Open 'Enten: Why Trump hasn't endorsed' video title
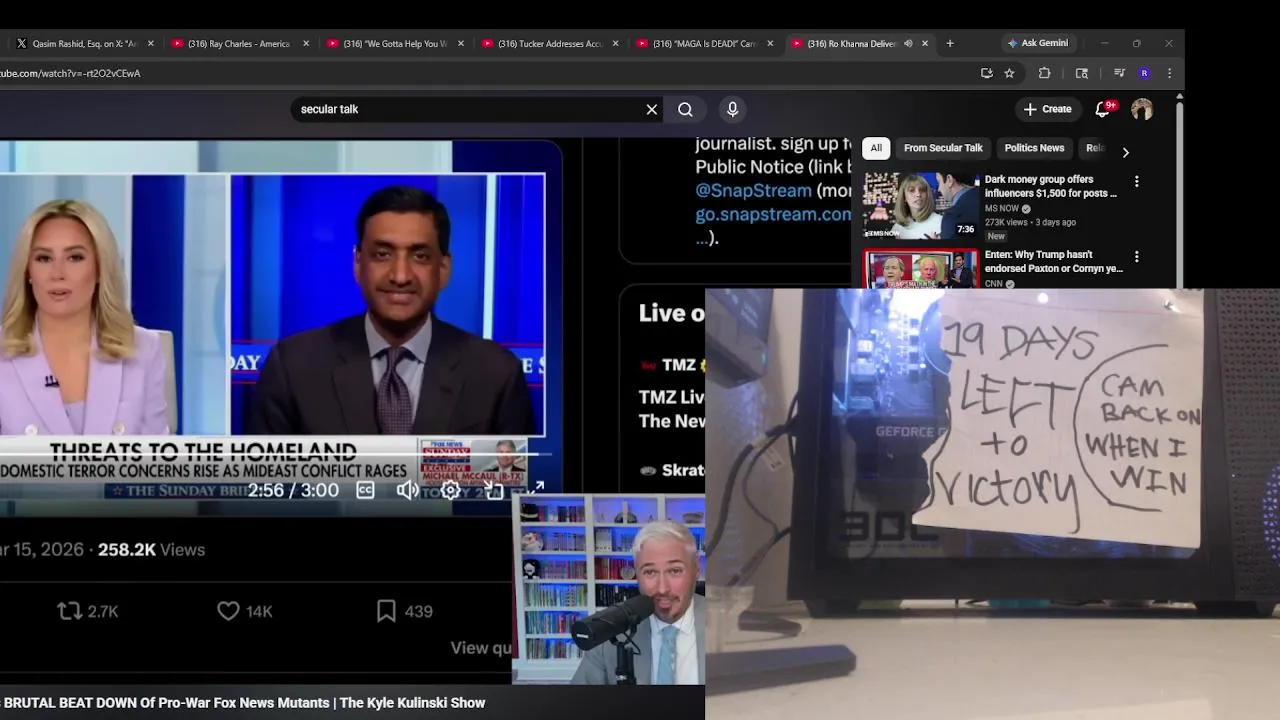The width and height of the screenshot is (1280, 720). (1054, 261)
